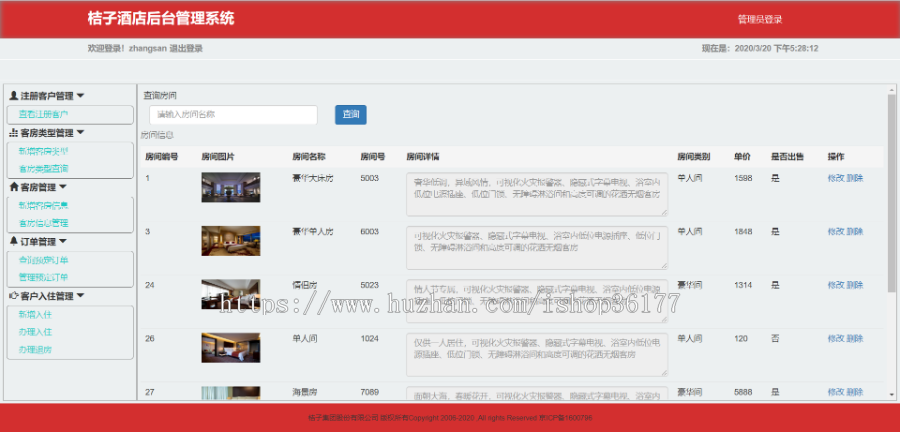Viewport: 900px width, 432px height.
Task: Open 办理入住 in the sidebar
Action: pyautogui.click(x=36, y=332)
